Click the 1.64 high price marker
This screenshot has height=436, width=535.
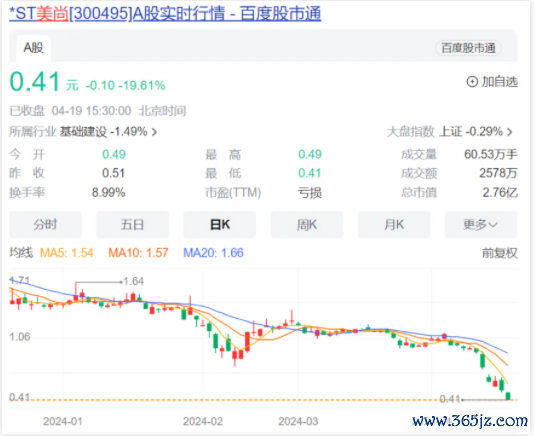point(134,281)
